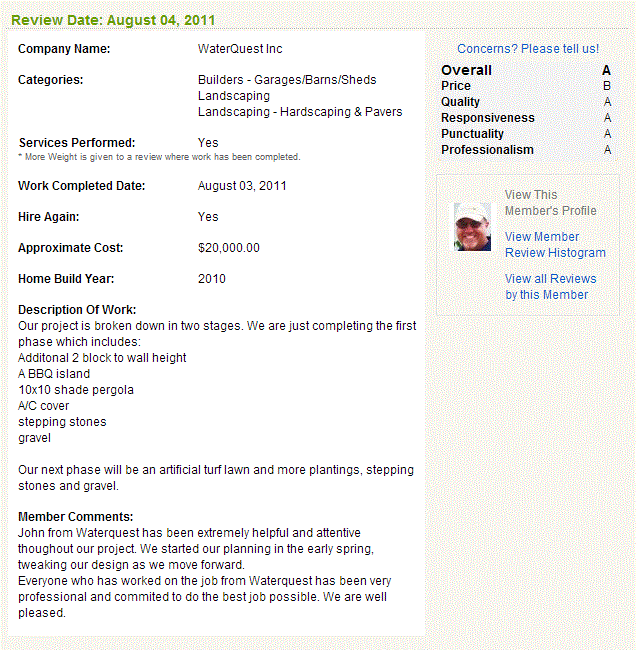Select the Landscaping category text
Viewport: 636px width, 650px height.
[234, 96]
